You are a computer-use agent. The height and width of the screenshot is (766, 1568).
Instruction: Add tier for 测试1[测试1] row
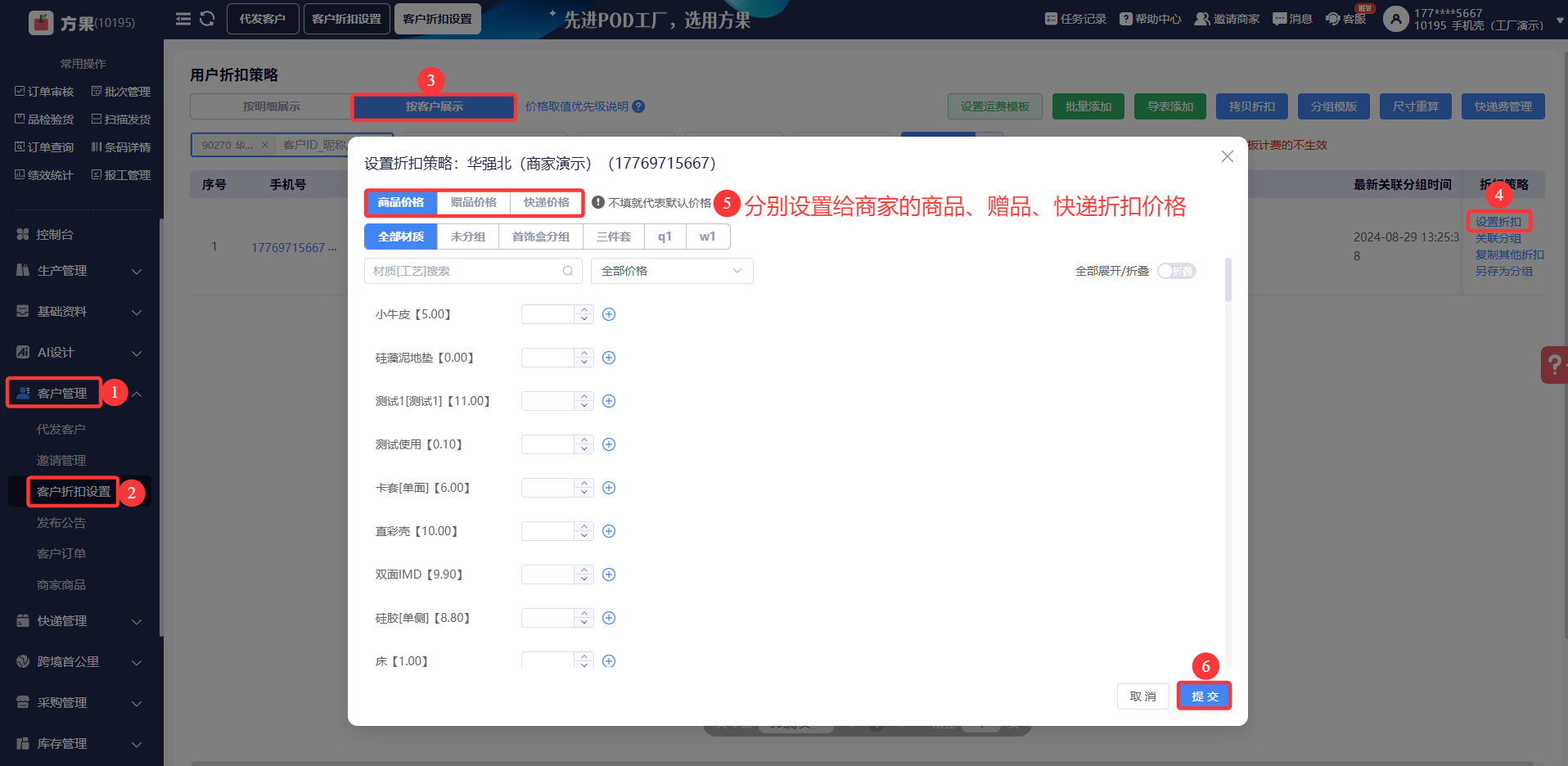click(x=609, y=401)
